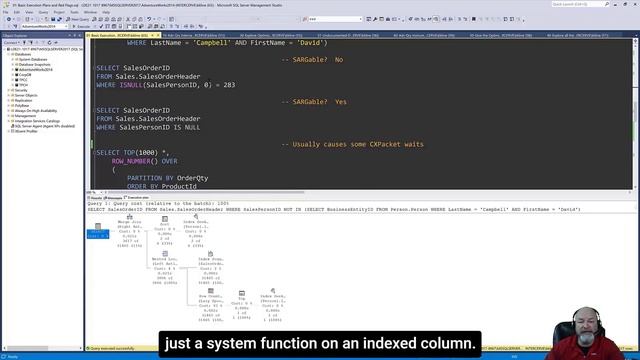Switch to the Messages tab

tap(113, 198)
